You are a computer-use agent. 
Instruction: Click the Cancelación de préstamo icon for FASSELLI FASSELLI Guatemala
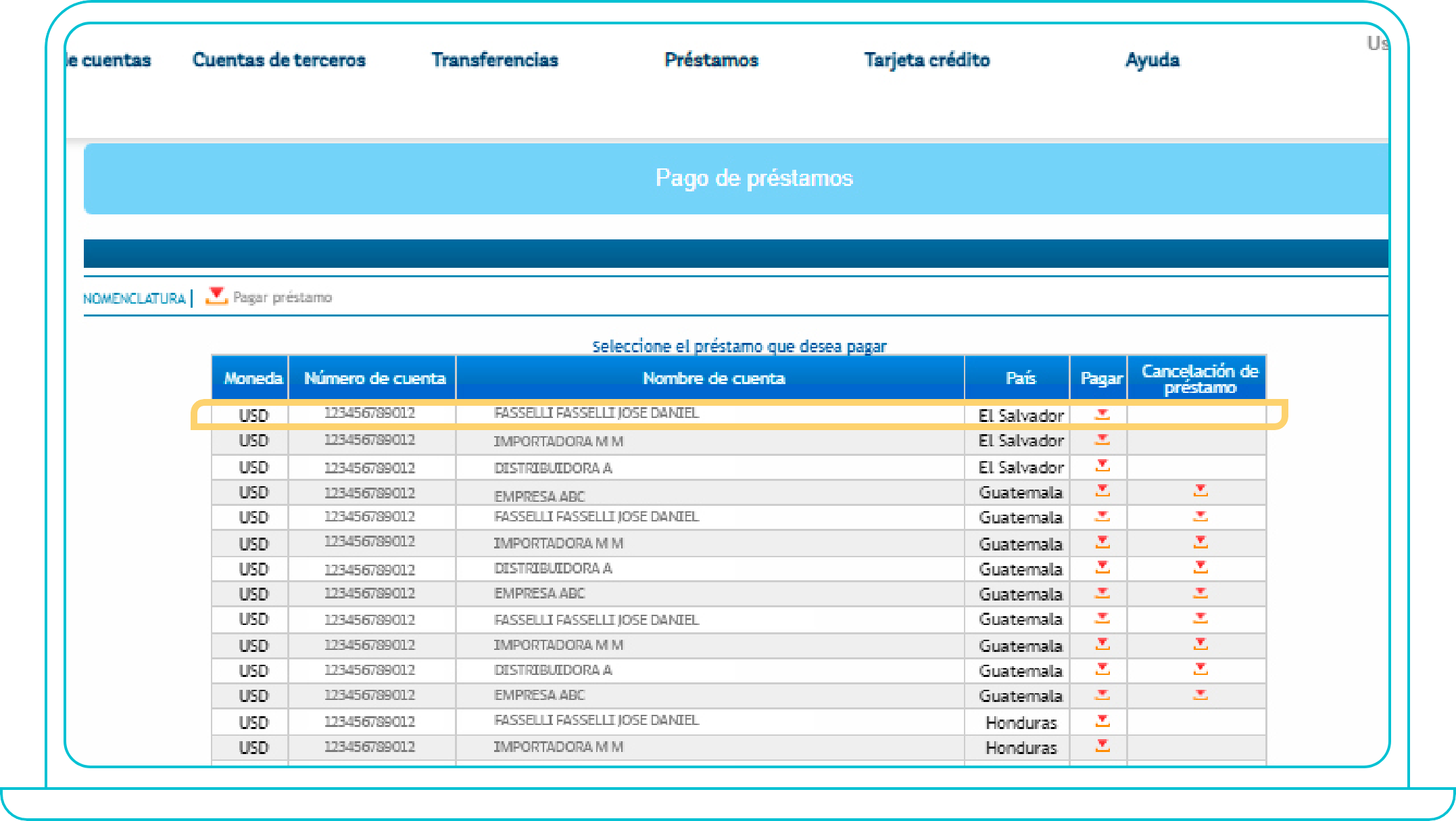tap(1201, 517)
